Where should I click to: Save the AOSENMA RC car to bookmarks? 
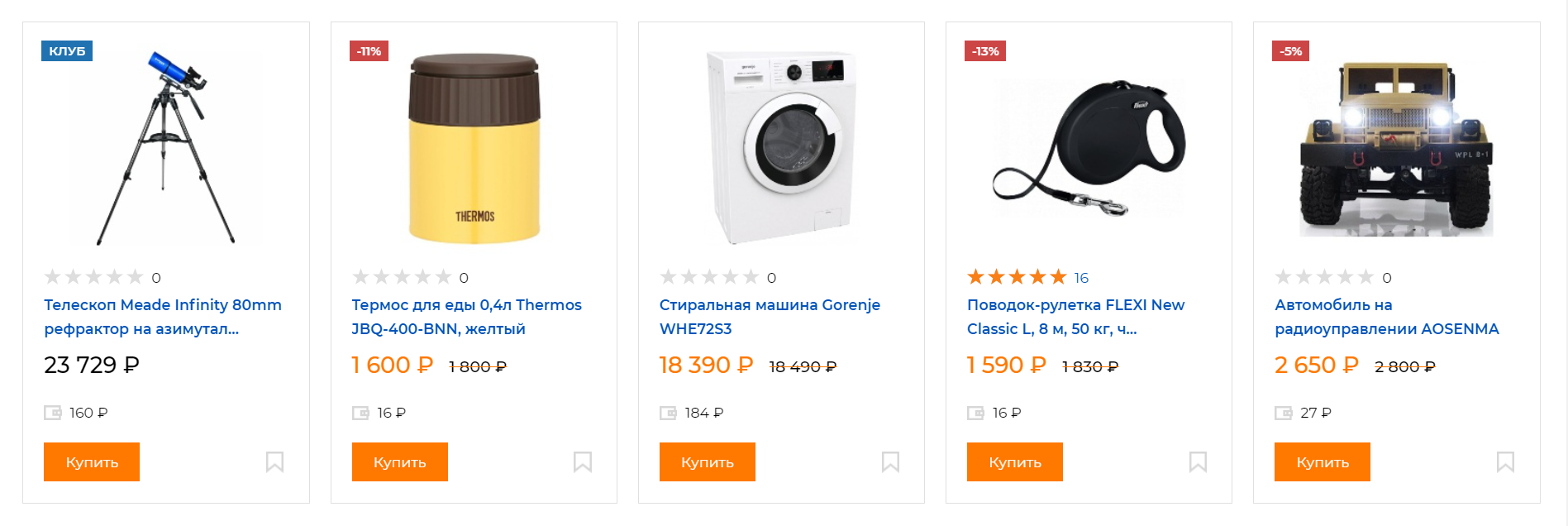coord(1504,461)
